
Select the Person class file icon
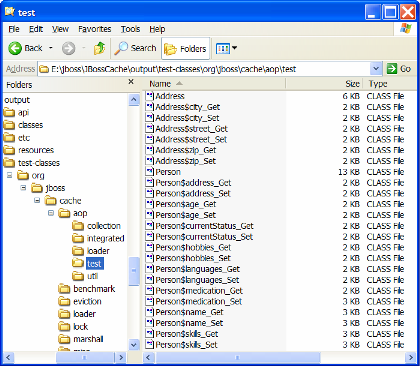pos(150,172)
